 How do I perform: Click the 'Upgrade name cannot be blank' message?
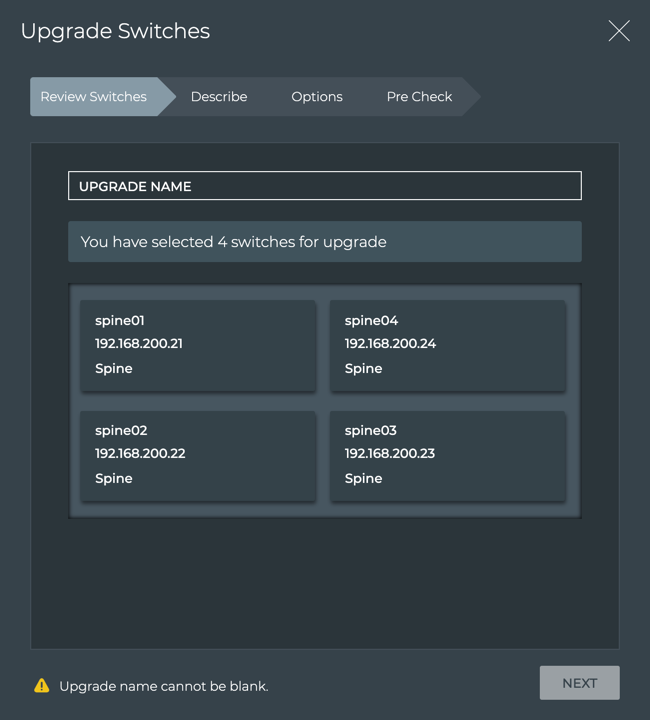click(164, 687)
